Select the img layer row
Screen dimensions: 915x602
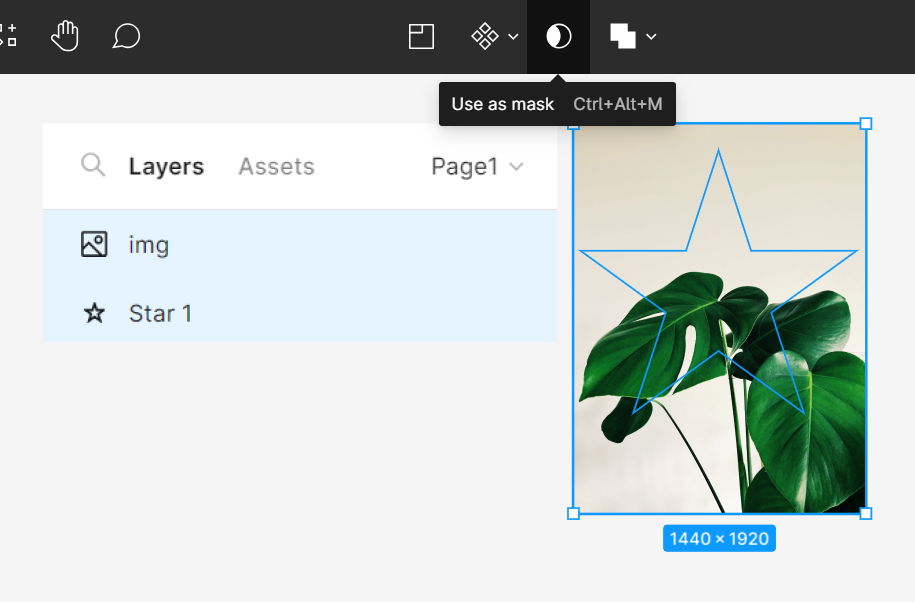point(300,244)
